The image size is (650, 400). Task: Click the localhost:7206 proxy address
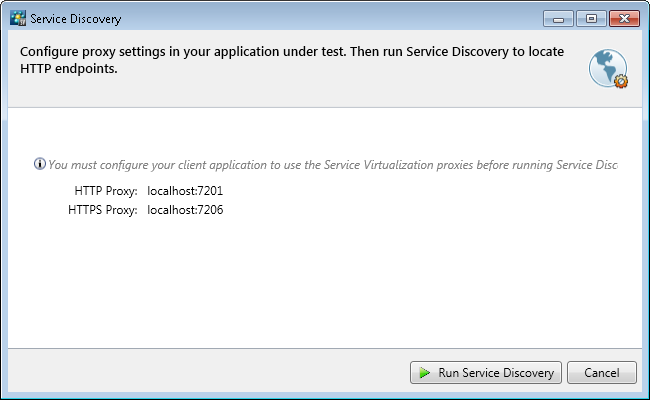[185, 210]
